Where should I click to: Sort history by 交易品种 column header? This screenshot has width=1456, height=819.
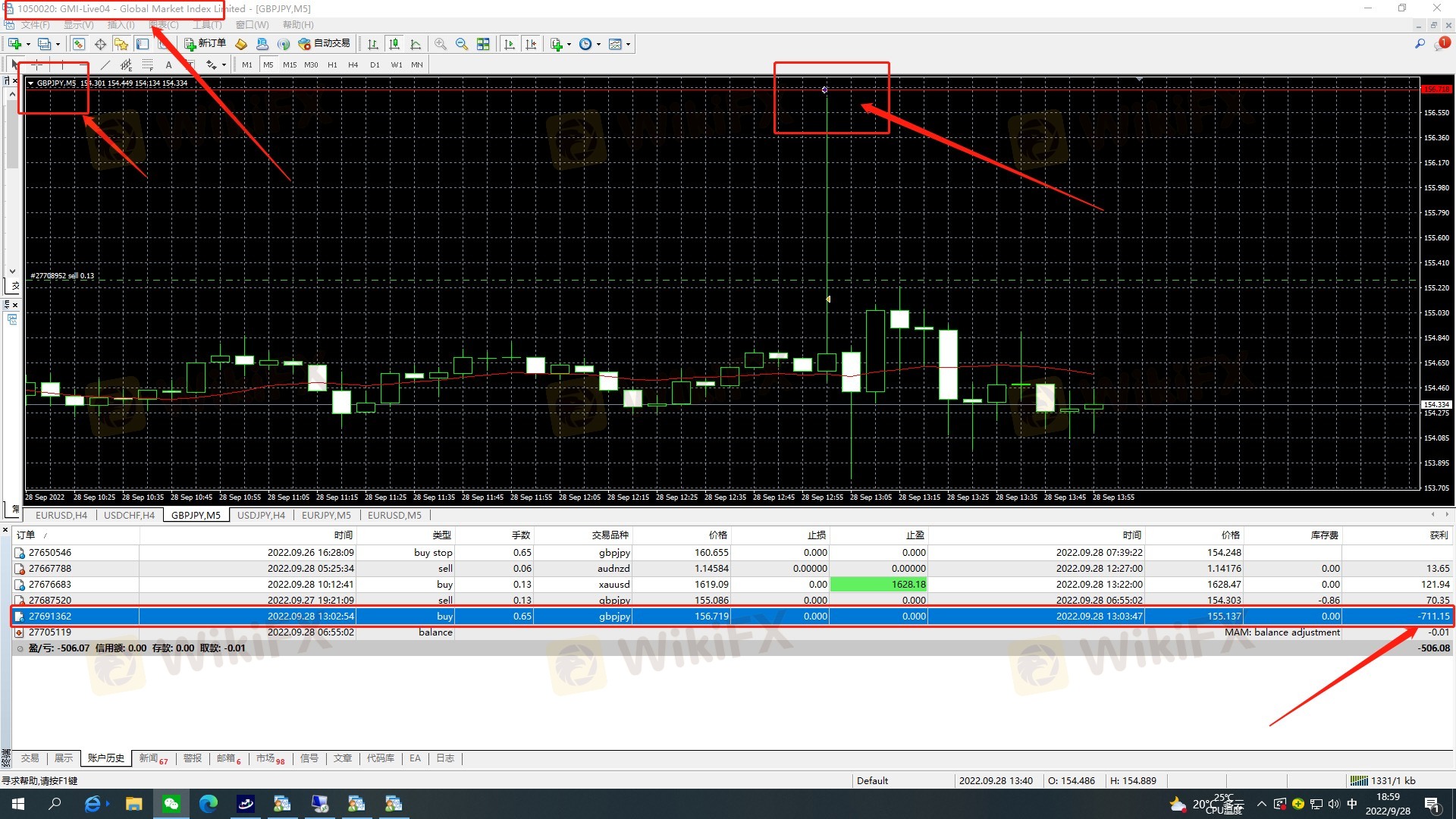pyautogui.click(x=583, y=535)
